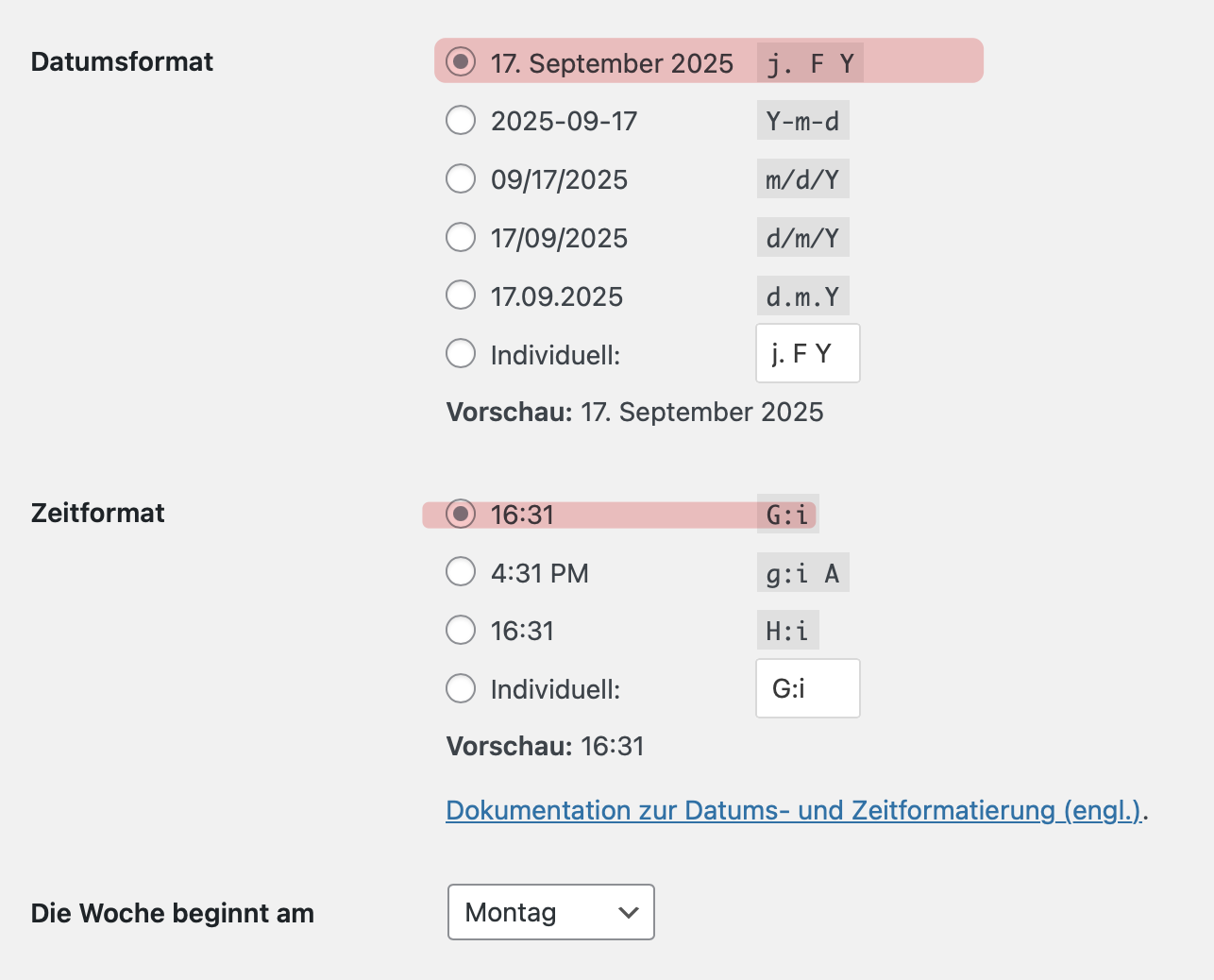This screenshot has width=1214, height=980.
Task: Select the 17. September 2025 date format
Action: (461, 62)
